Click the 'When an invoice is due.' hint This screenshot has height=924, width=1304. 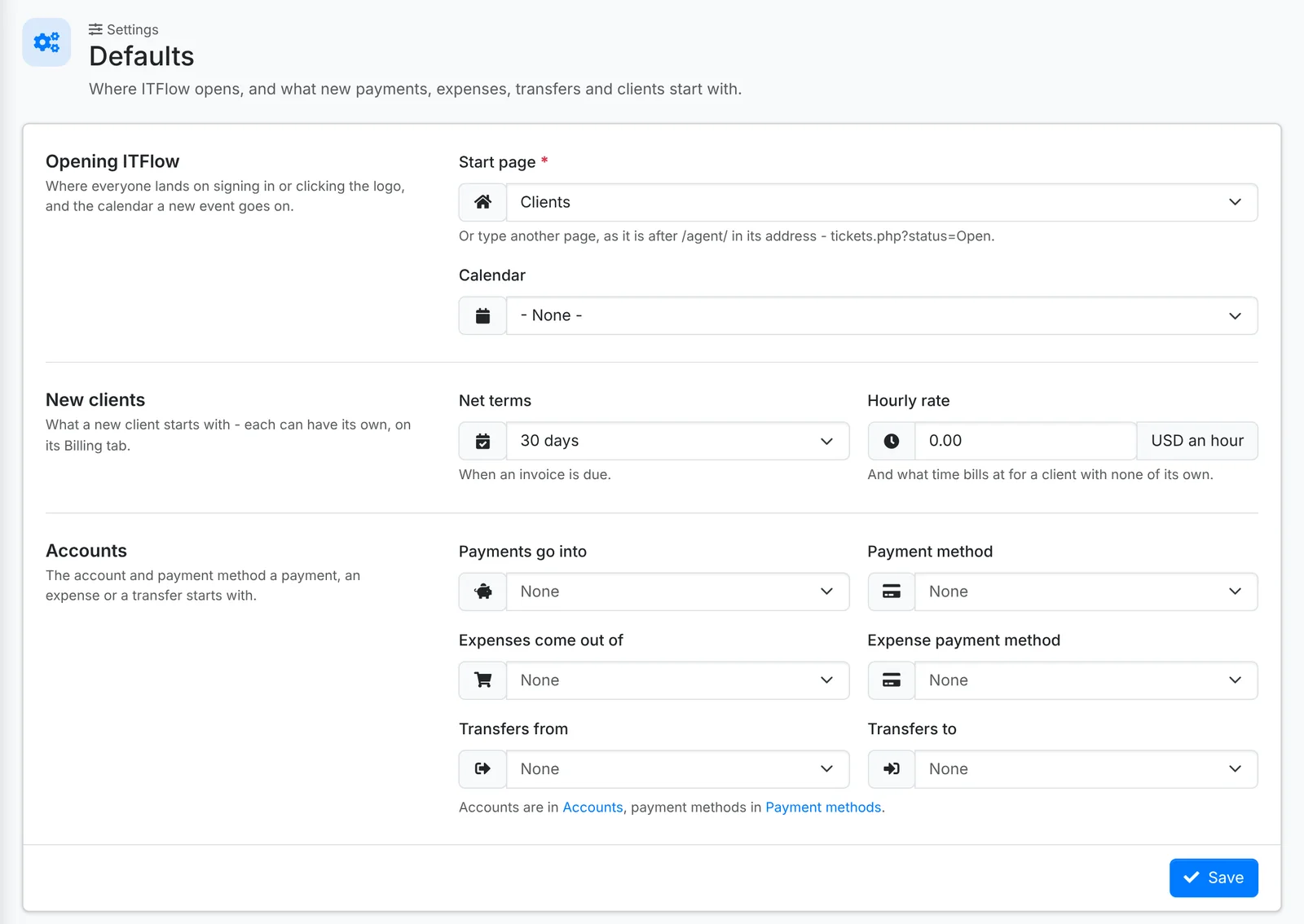tap(535, 474)
